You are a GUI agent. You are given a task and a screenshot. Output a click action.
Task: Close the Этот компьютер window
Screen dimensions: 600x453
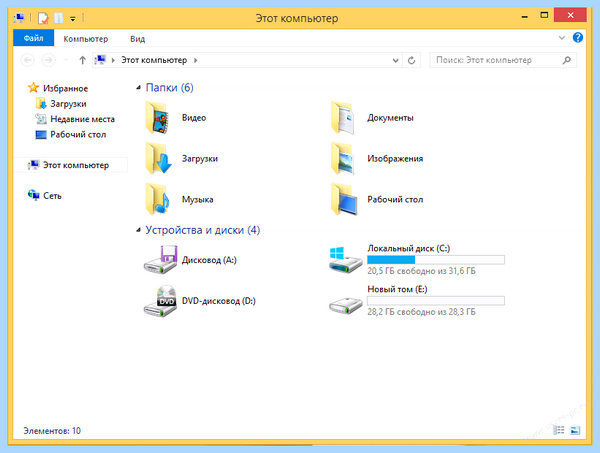pyautogui.click(x=570, y=15)
